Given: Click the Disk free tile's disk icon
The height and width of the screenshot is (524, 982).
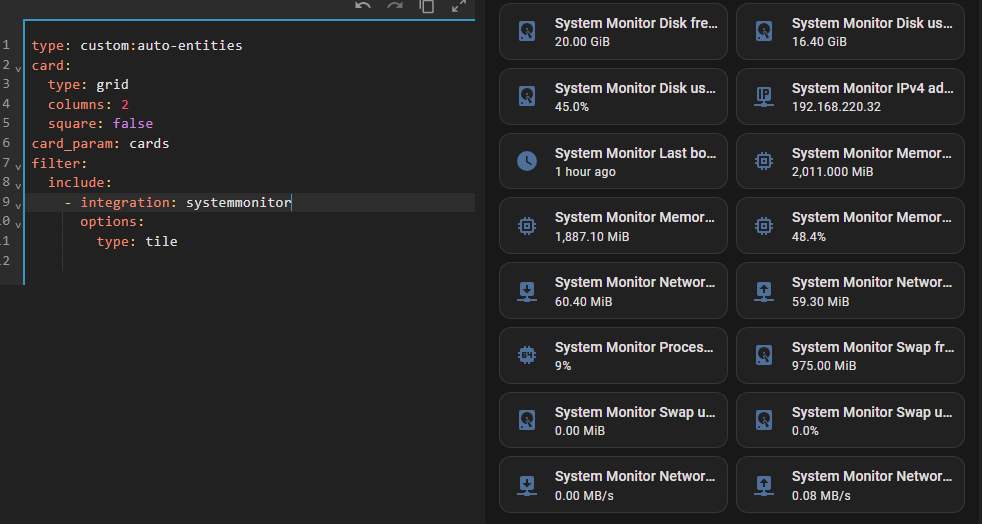Looking at the screenshot, I should [527, 32].
